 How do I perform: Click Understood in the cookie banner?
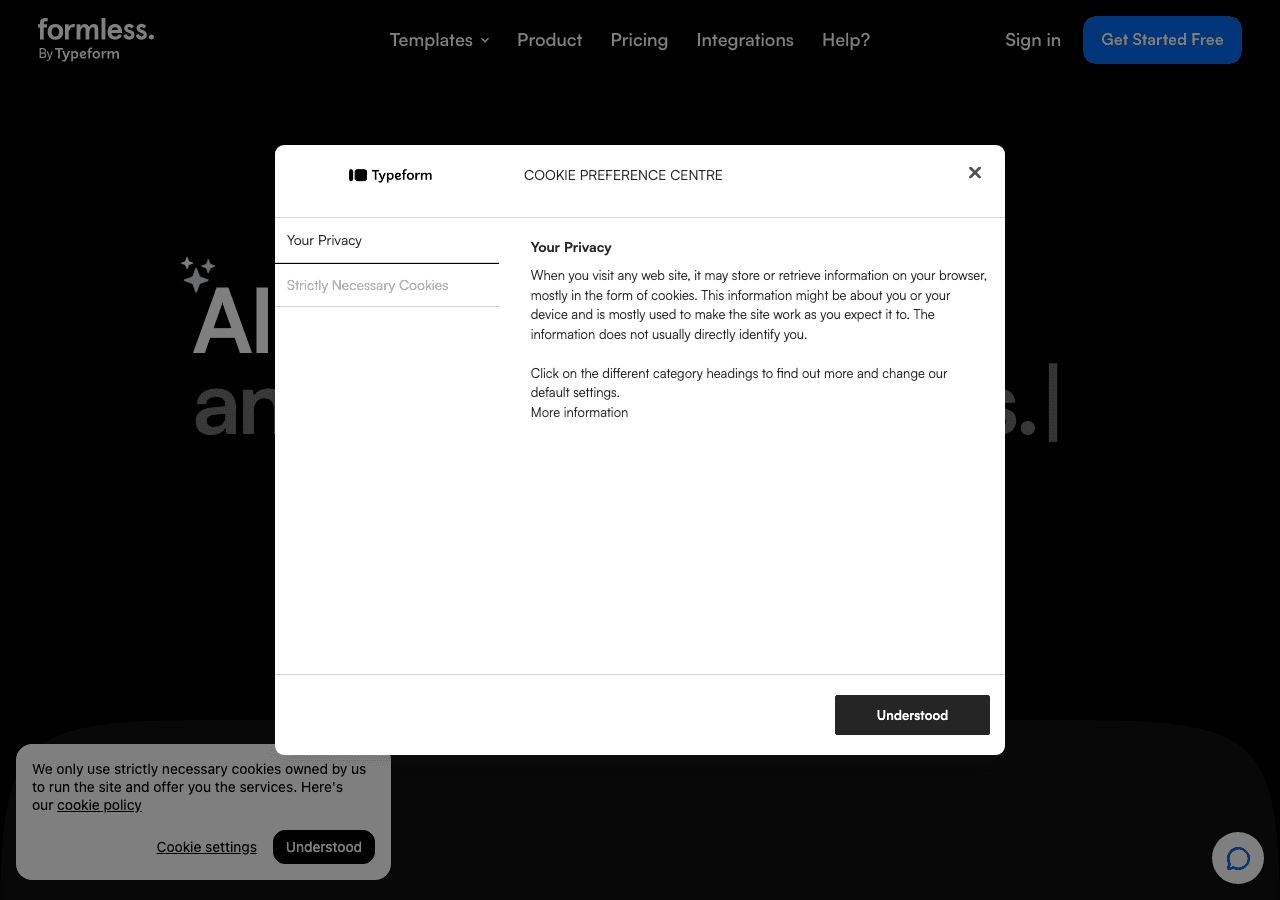coord(324,847)
